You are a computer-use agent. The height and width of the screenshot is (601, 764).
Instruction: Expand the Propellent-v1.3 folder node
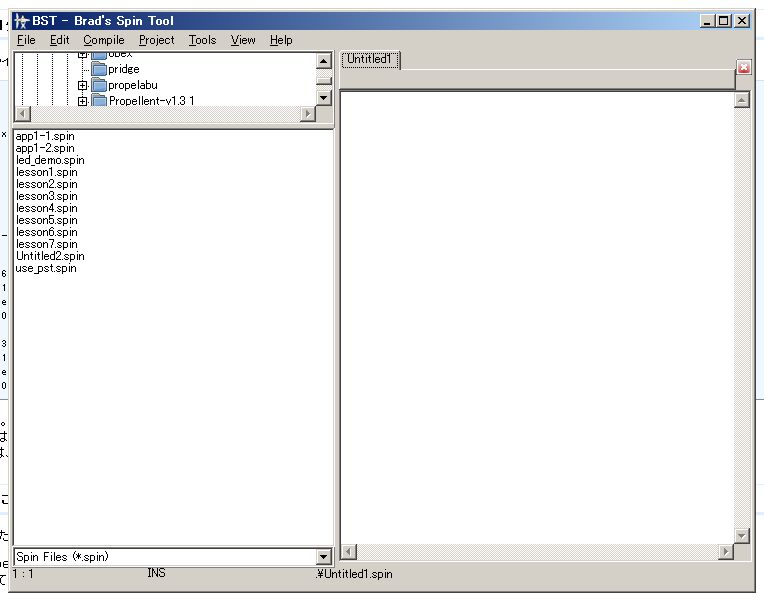82,101
